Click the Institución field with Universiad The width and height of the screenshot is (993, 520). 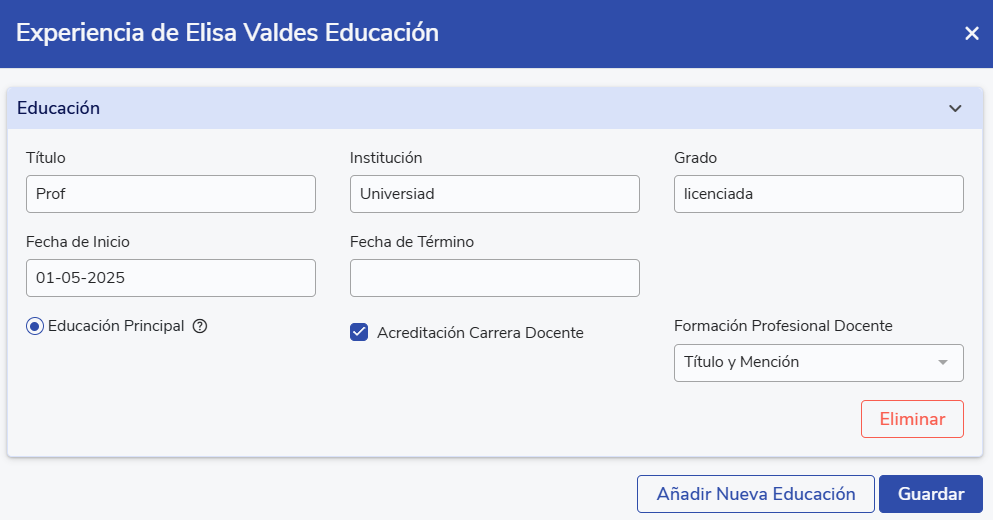pos(494,194)
